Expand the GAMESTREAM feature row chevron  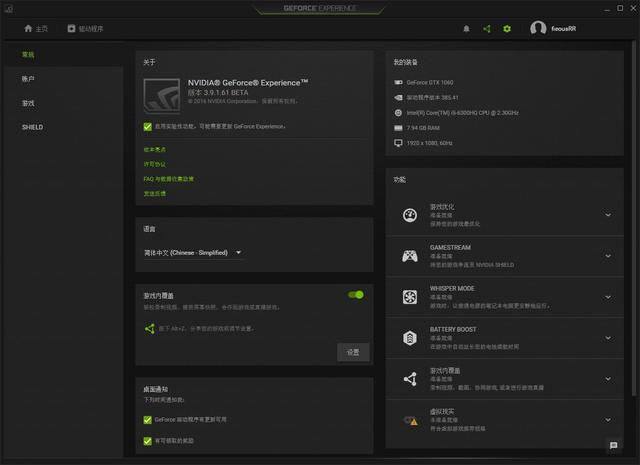[607, 256]
